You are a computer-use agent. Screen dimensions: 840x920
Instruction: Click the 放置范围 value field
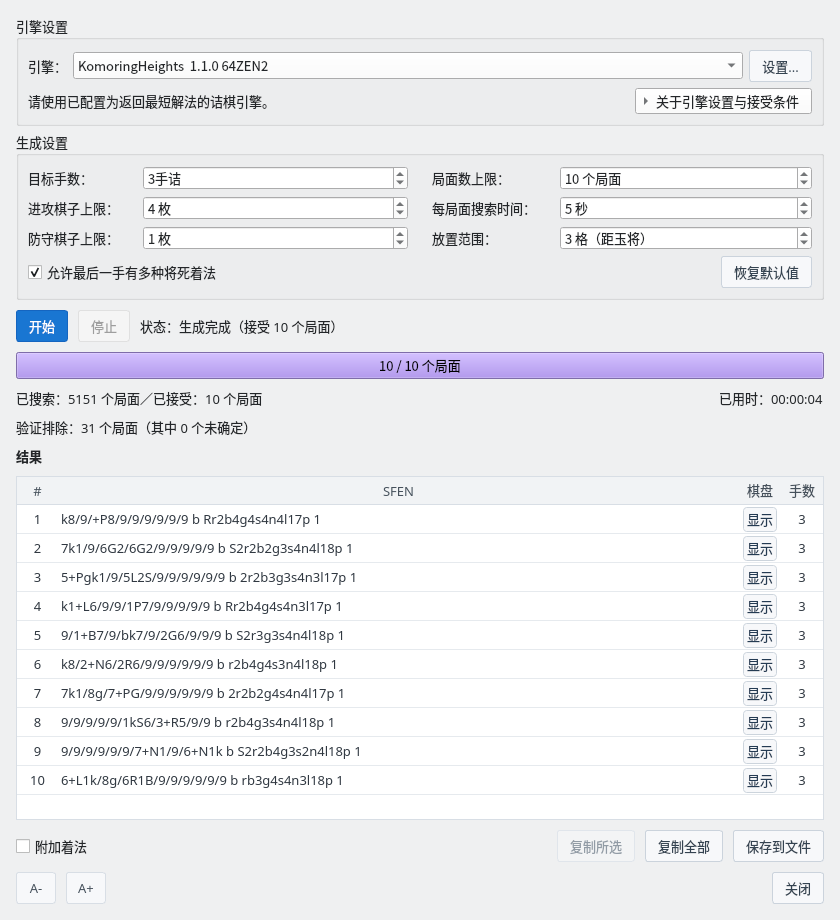[679, 239]
